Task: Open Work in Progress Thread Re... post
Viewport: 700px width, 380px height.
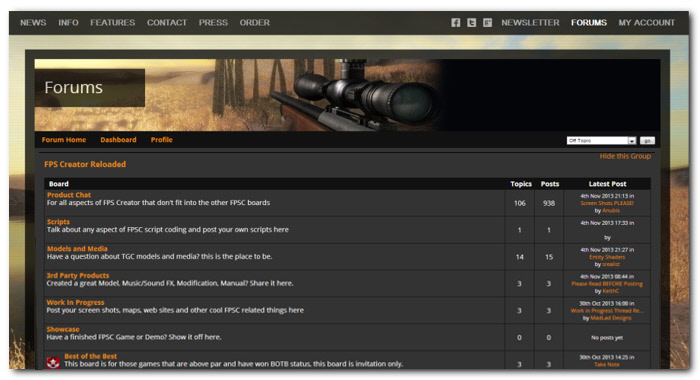Action: (607, 310)
